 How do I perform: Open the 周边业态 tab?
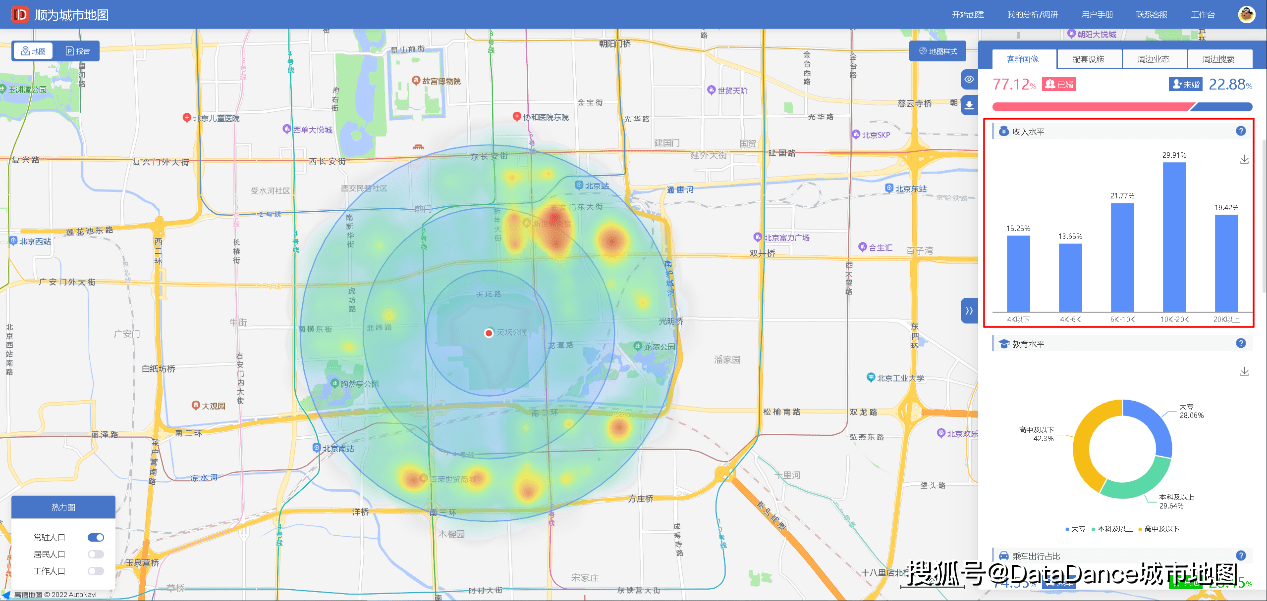[x=1153, y=59]
